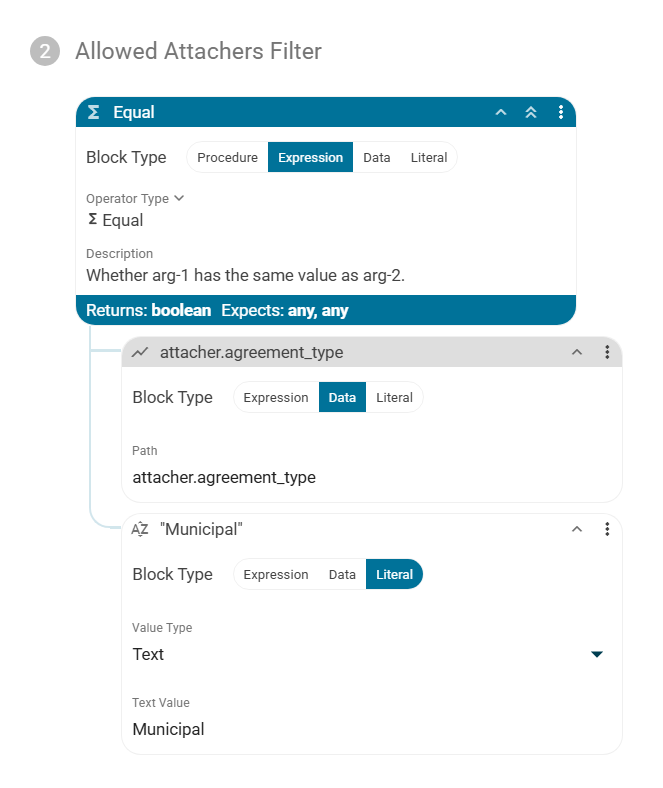Open the attacher.agreement_type block's more options menu
The width and height of the screenshot is (663, 788).
coord(607,352)
